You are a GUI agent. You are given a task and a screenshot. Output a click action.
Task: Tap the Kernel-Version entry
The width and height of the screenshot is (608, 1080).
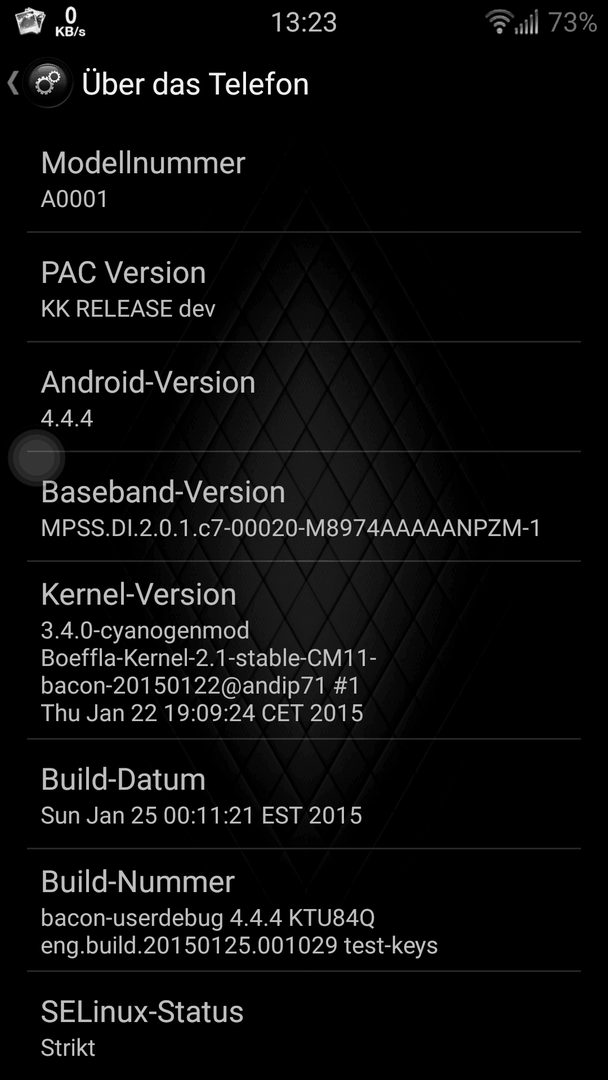coord(304,650)
